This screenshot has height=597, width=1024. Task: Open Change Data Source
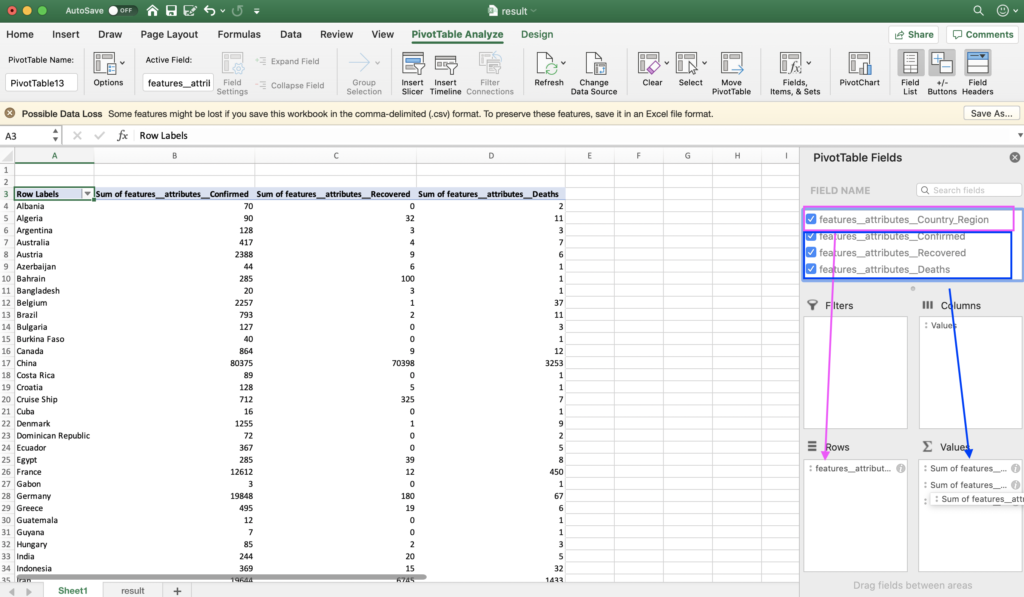pyautogui.click(x=594, y=74)
